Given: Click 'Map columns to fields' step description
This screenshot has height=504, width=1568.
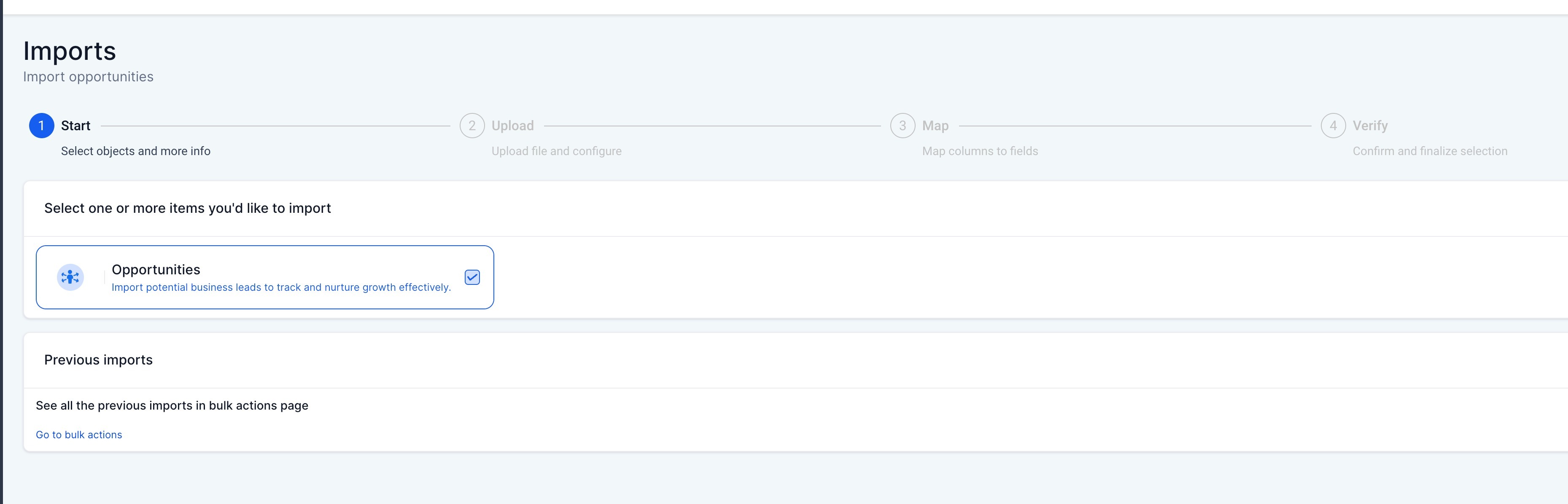Looking at the screenshot, I should 980,151.
